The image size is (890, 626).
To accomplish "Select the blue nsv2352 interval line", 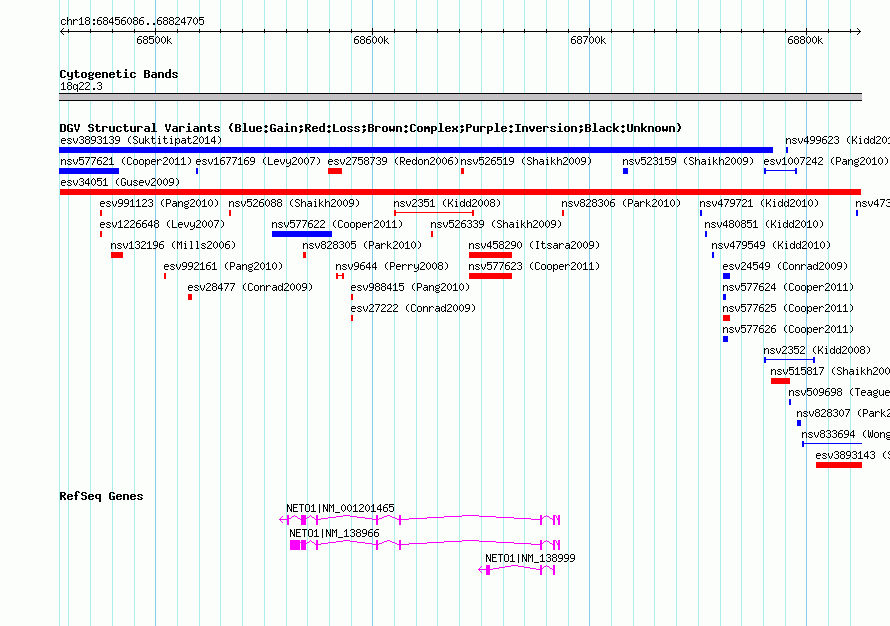I will click(790, 360).
